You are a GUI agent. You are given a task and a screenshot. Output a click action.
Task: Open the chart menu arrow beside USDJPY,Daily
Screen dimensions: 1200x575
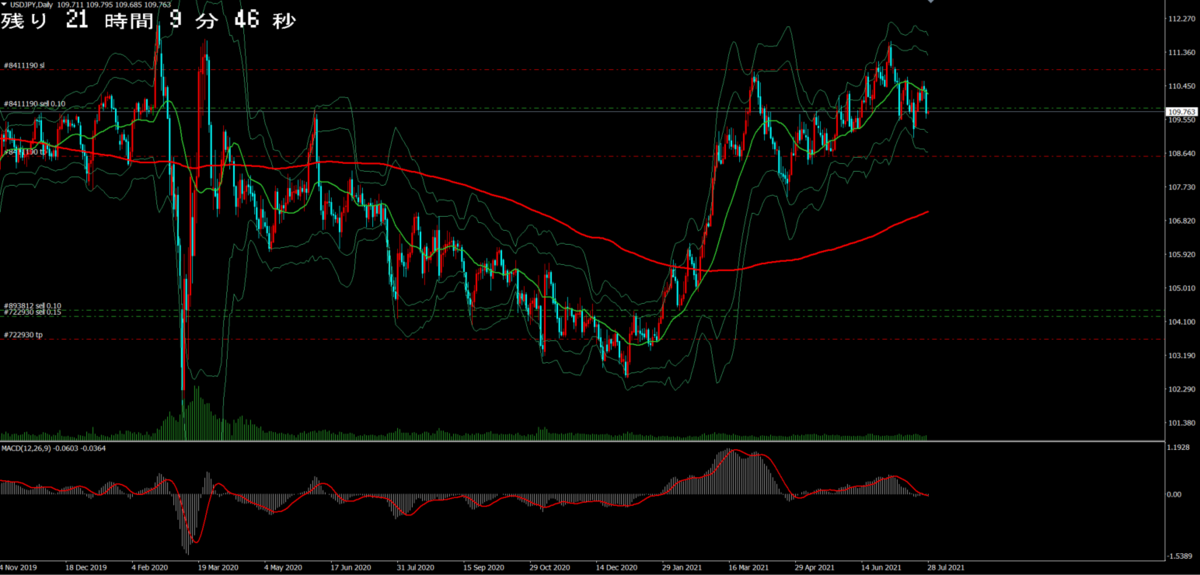[4, 5]
